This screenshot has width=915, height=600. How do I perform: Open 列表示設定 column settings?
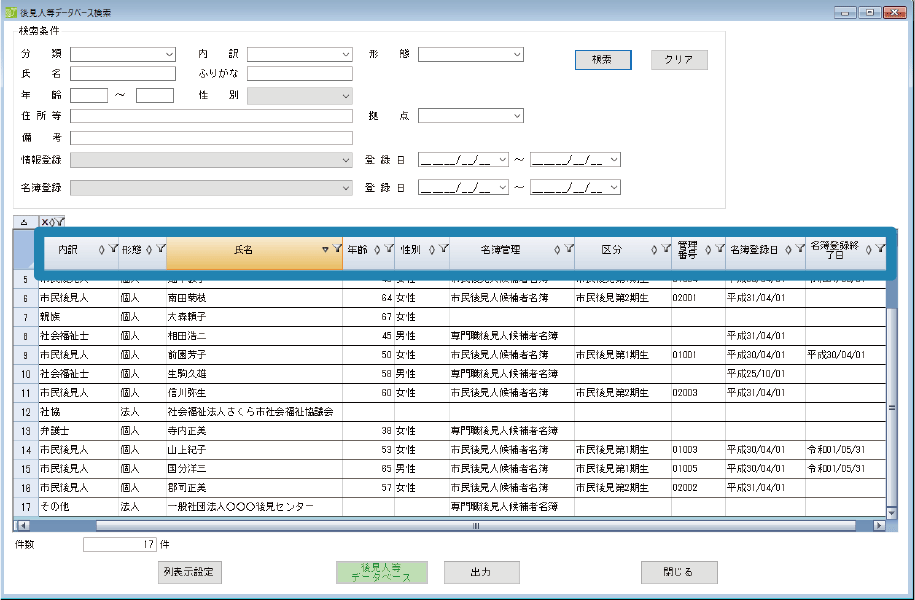click(188, 572)
